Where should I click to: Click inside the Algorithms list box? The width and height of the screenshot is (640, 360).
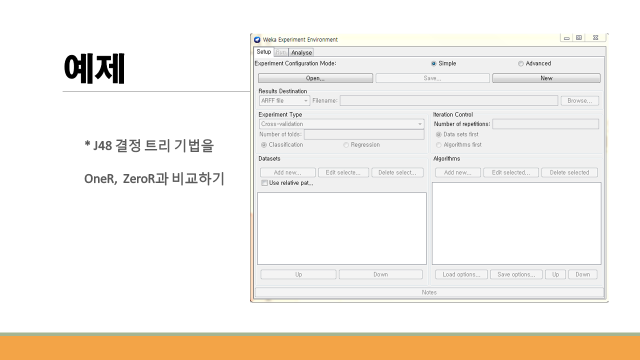click(x=517, y=224)
